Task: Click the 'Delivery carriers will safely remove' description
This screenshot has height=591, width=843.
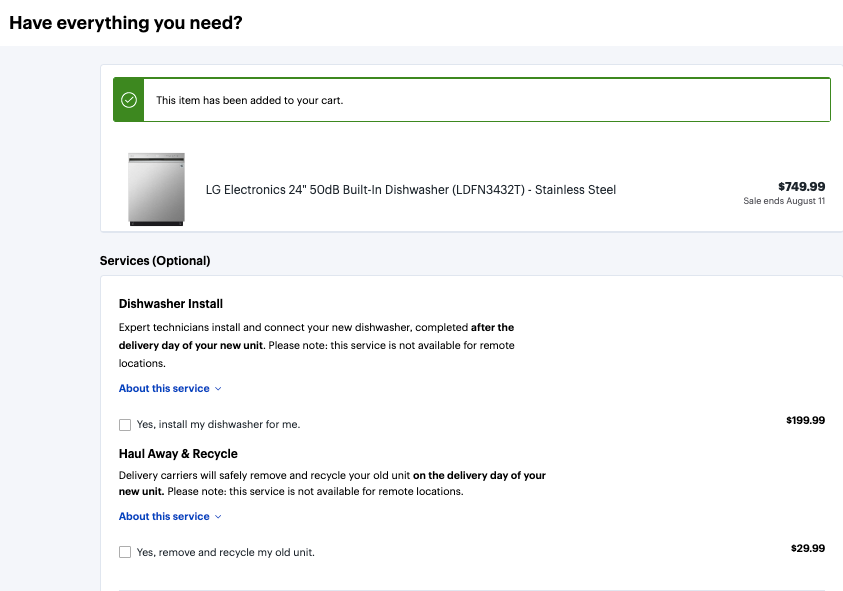Action: pyautogui.click(x=332, y=483)
